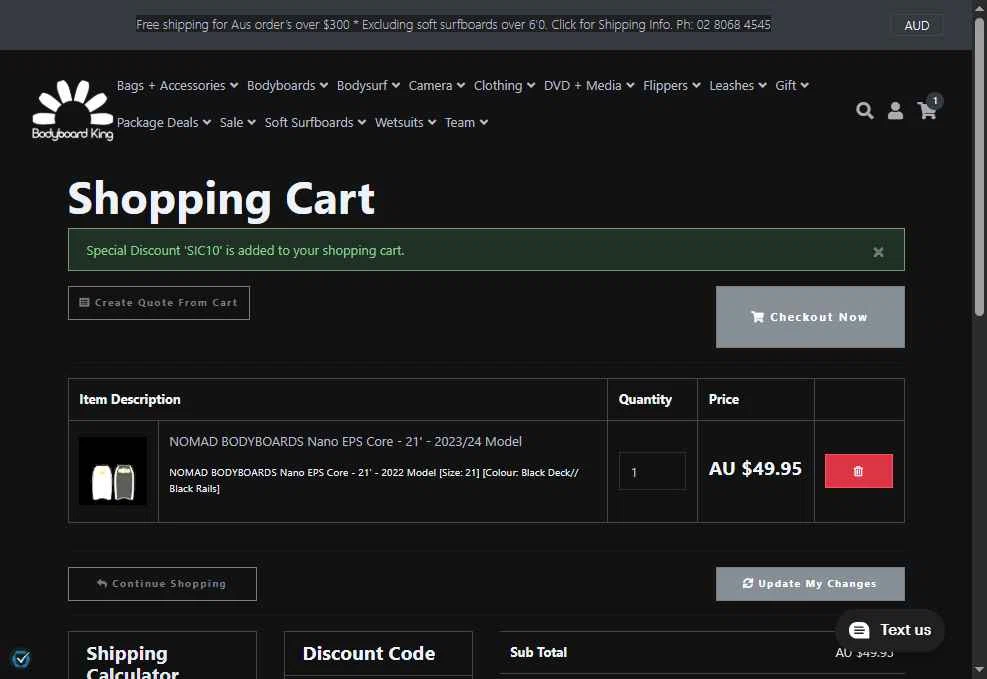Click the Bodyboard King logo

coord(72,110)
